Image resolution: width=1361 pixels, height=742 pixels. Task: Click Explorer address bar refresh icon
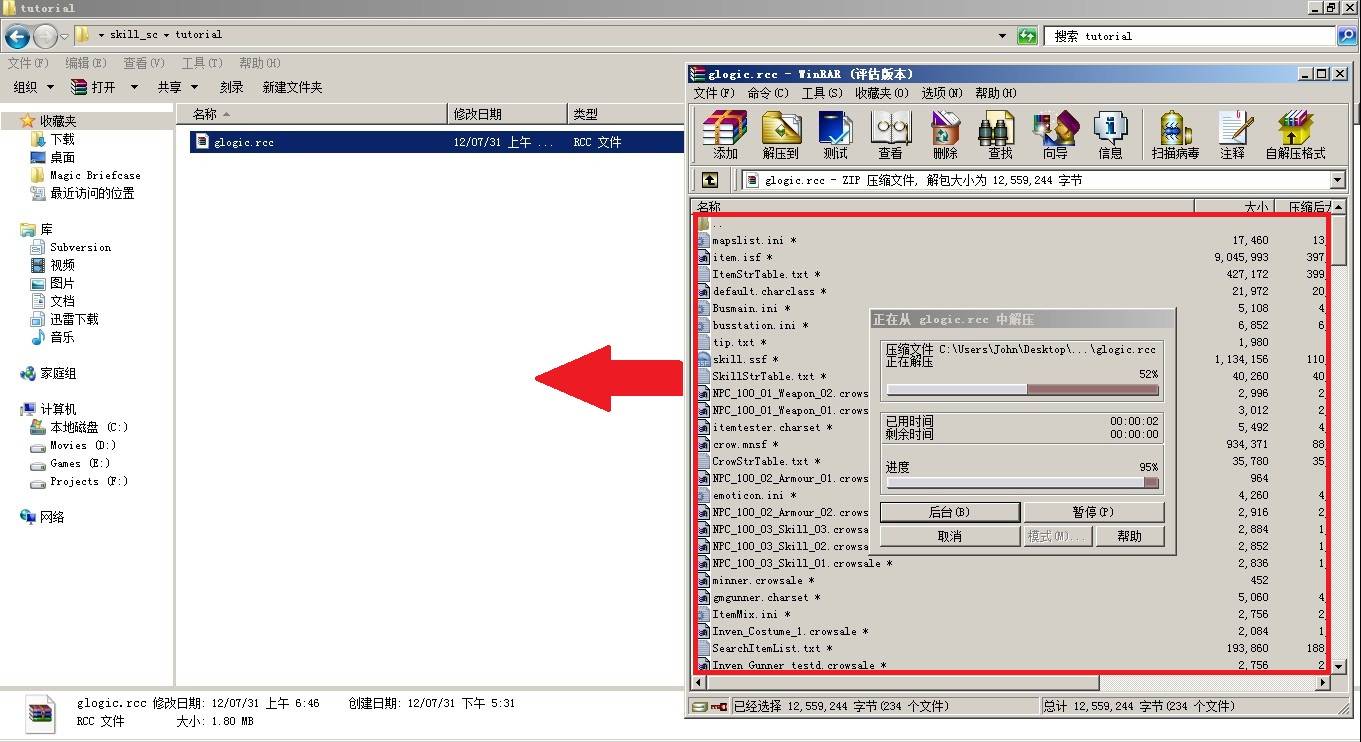1027,36
